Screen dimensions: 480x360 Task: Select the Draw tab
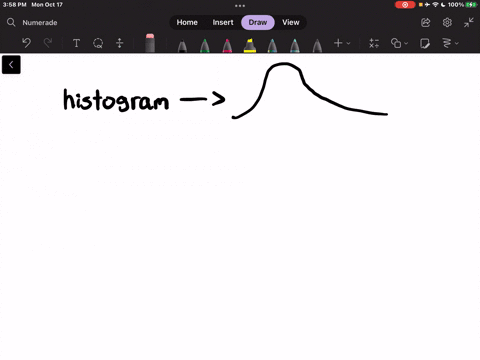coord(258,22)
